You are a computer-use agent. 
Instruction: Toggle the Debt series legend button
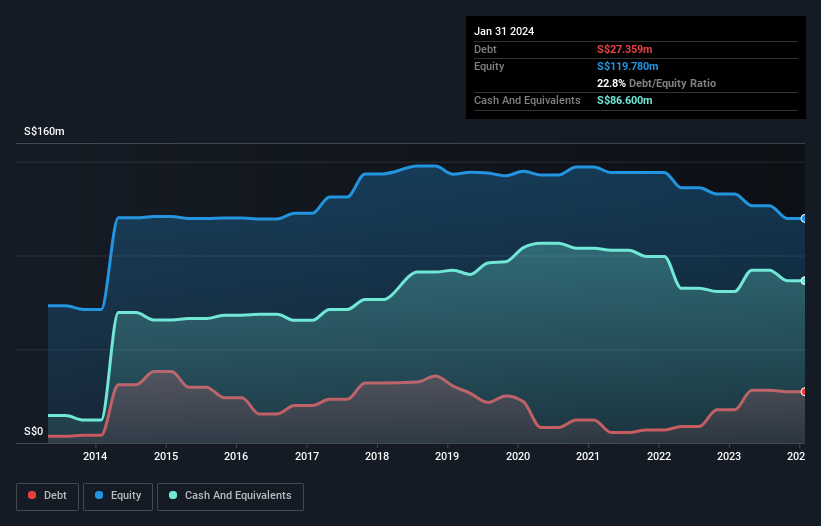48,496
